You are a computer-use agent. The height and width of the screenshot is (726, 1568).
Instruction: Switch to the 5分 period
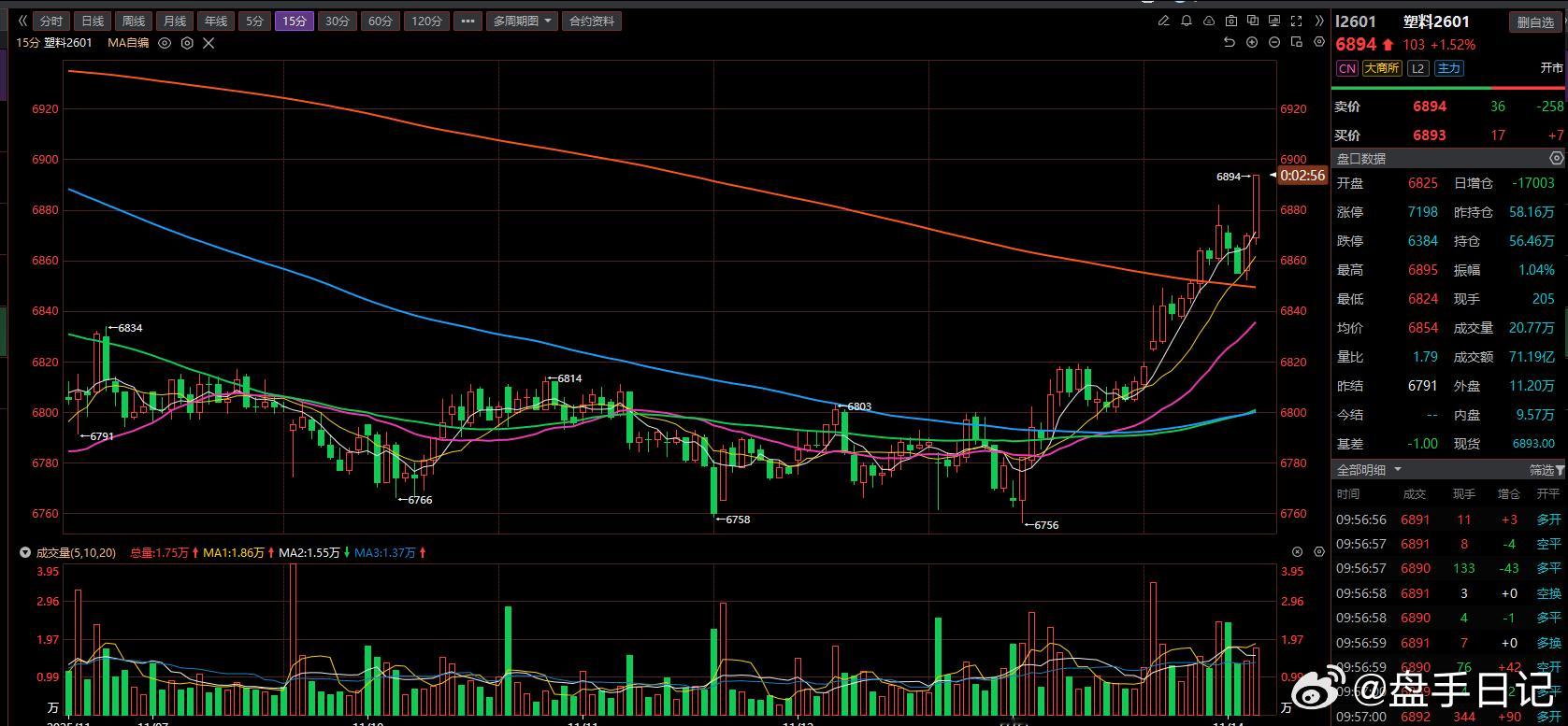pos(255,21)
